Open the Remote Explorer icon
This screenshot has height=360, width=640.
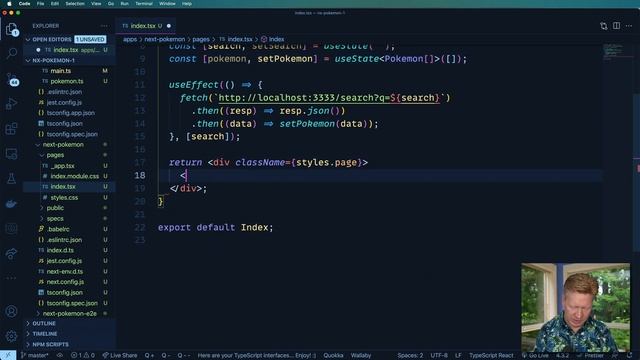11,154
